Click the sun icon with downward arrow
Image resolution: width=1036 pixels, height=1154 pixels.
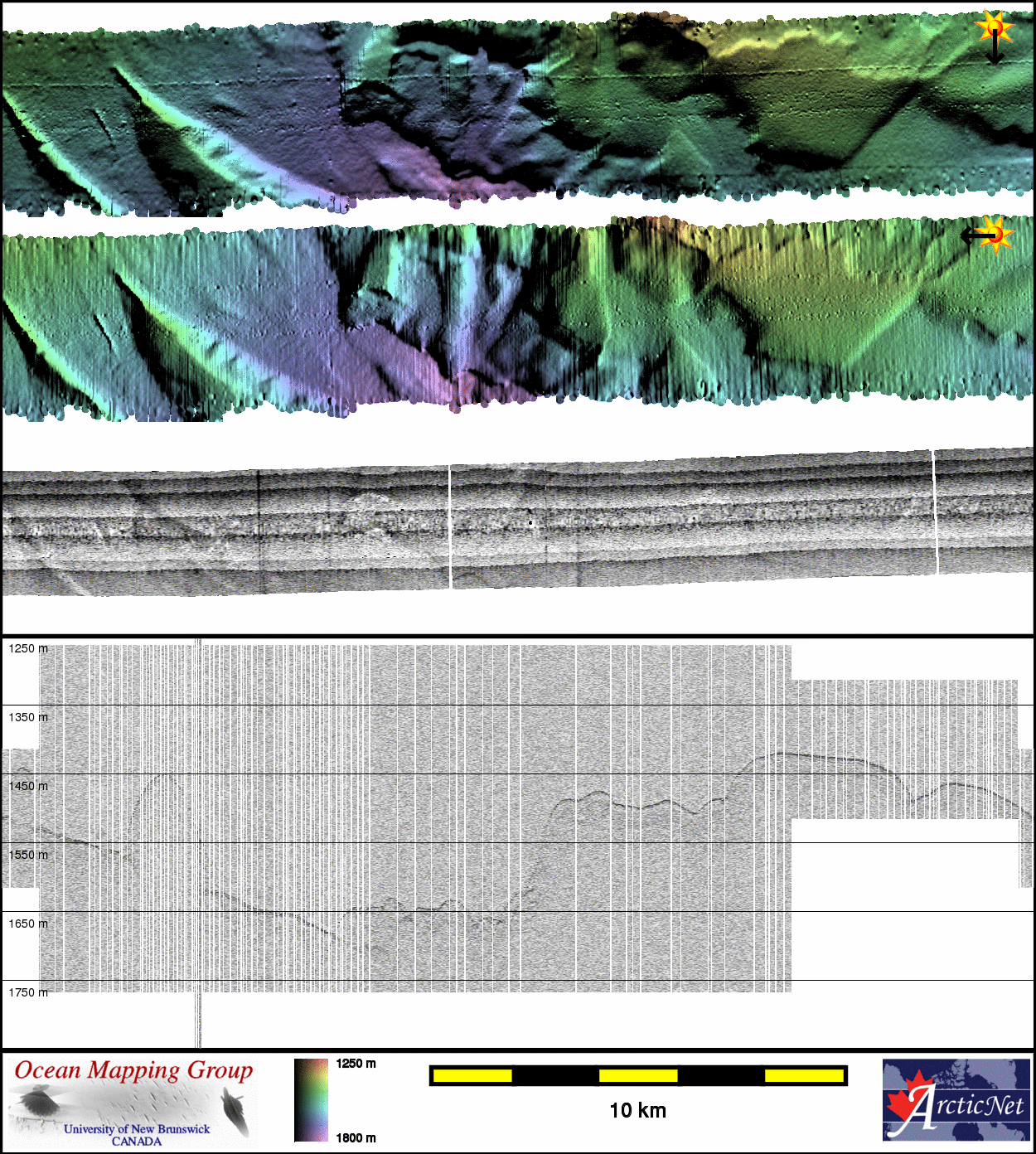(994, 28)
